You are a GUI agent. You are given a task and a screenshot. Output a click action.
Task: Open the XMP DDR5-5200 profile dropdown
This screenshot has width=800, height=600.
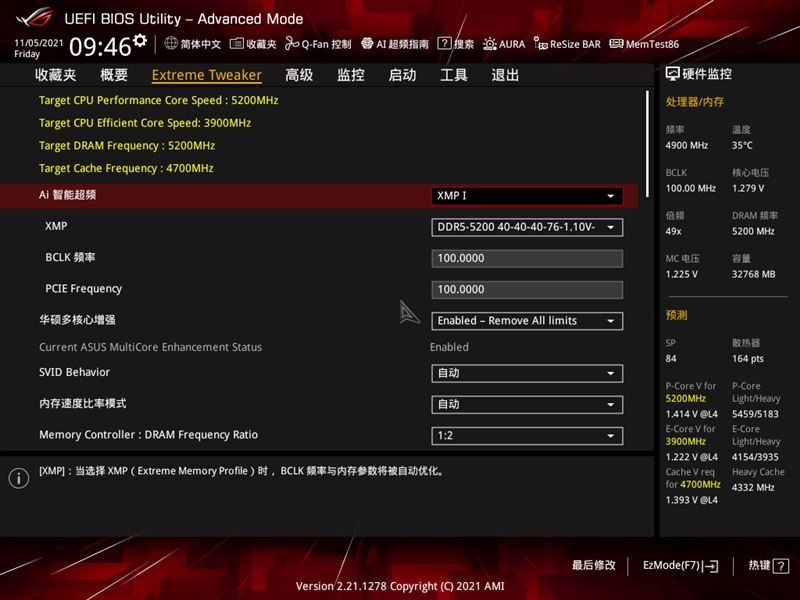[527, 227]
